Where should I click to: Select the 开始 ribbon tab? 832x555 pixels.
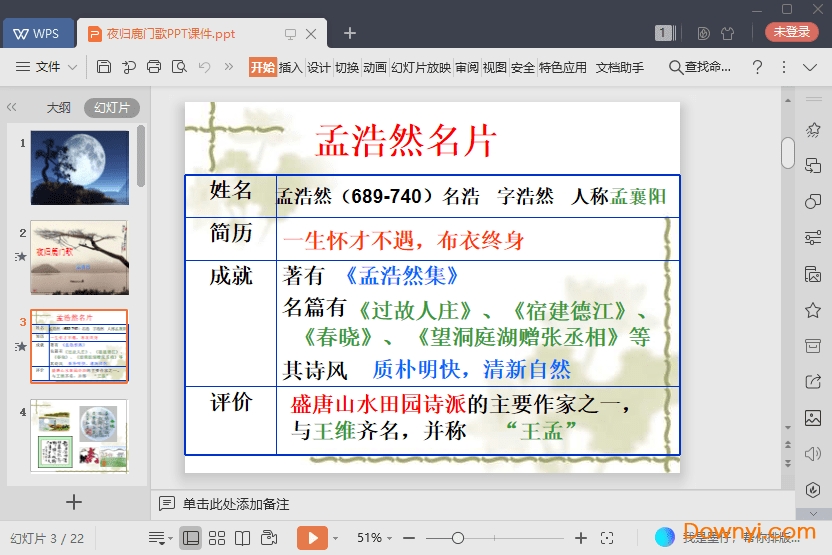[x=263, y=67]
